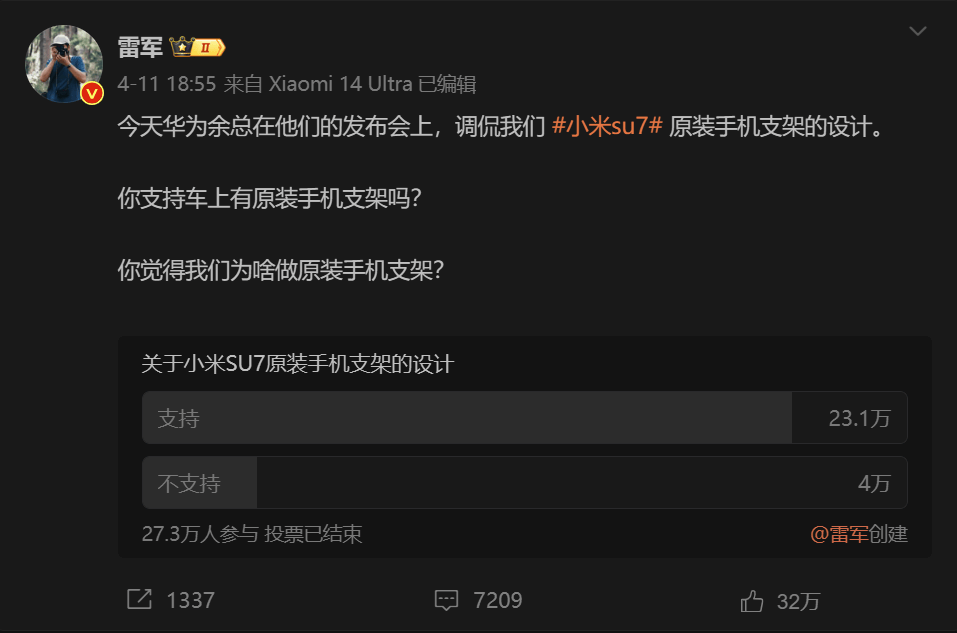This screenshot has width=957, height=633.
Task: Click the crown membership level badge
Action: click(198, 47)
